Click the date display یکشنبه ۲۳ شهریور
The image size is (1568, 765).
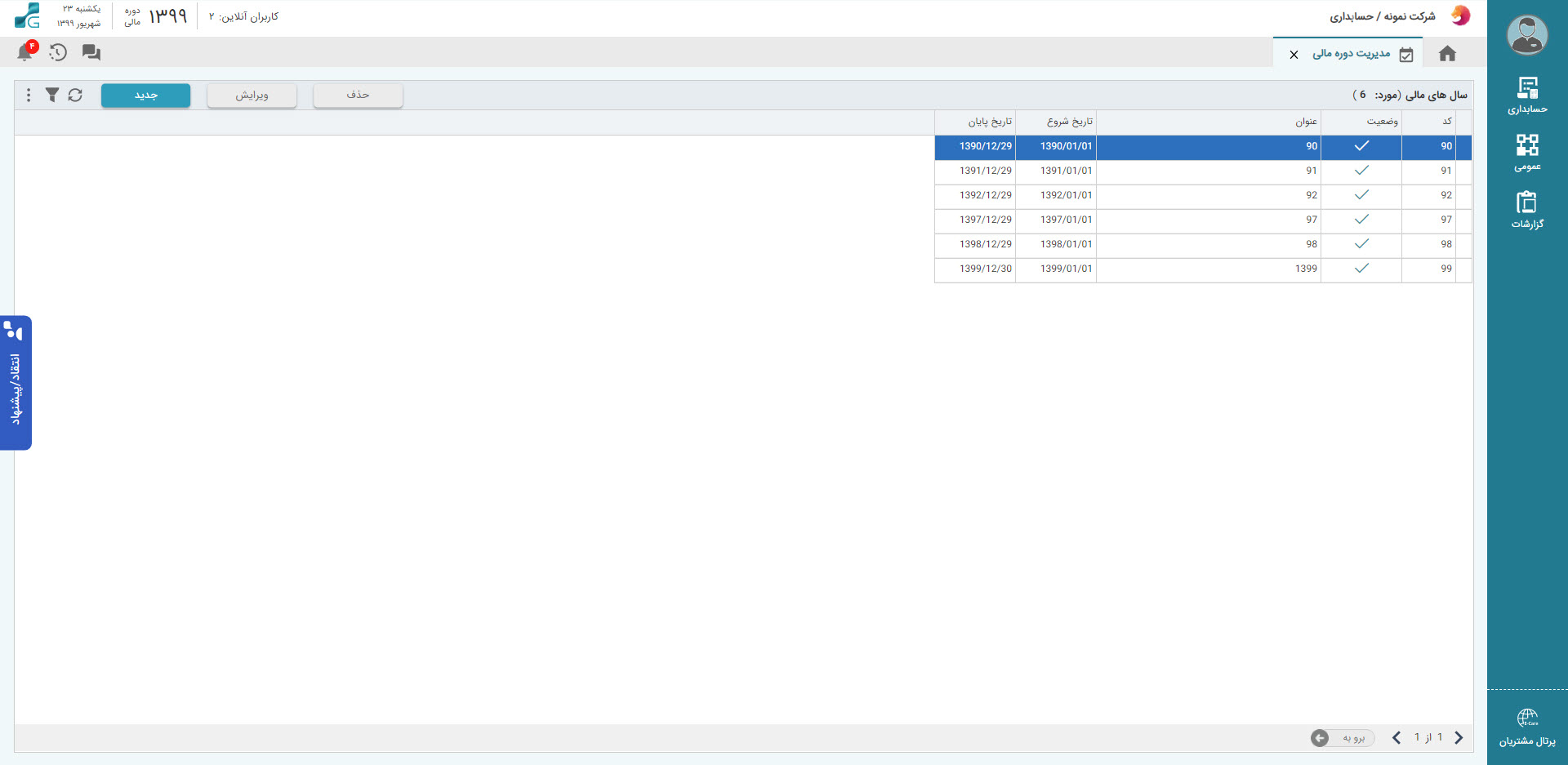78,16
